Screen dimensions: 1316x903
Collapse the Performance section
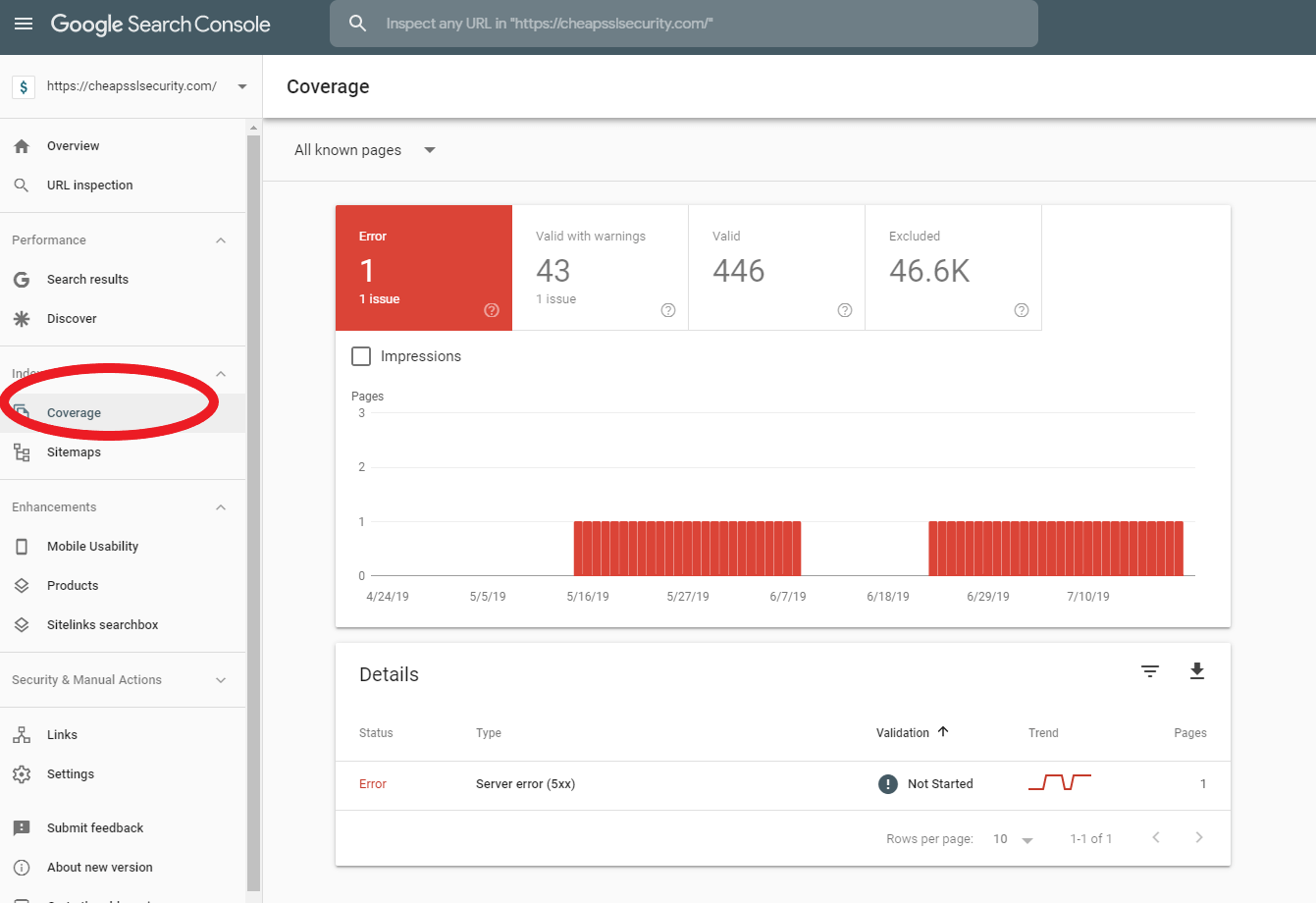coord(221,240)
